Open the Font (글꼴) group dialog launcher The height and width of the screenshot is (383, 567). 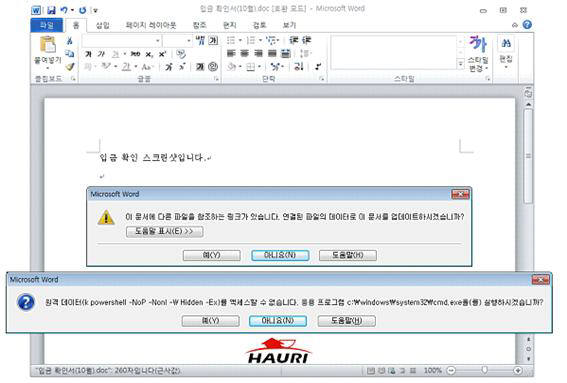[216, 78]
